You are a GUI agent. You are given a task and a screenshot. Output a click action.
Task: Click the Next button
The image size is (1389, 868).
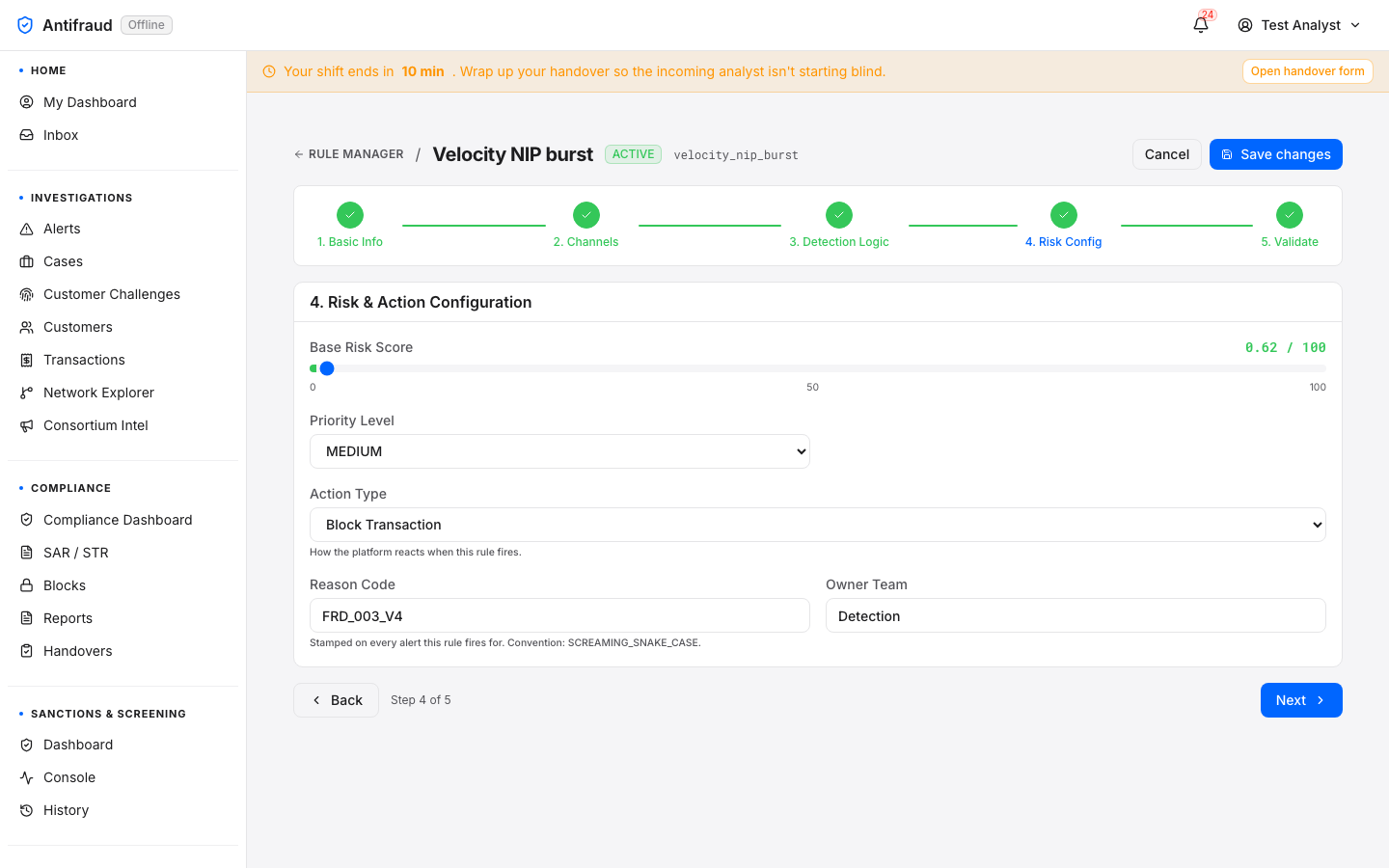(x=1301, y=700)
